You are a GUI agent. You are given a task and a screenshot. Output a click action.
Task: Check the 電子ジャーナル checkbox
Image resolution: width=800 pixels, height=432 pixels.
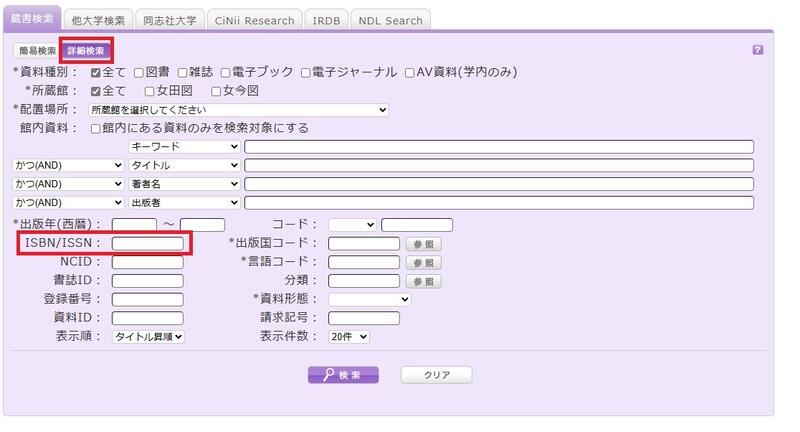[306, 72]
